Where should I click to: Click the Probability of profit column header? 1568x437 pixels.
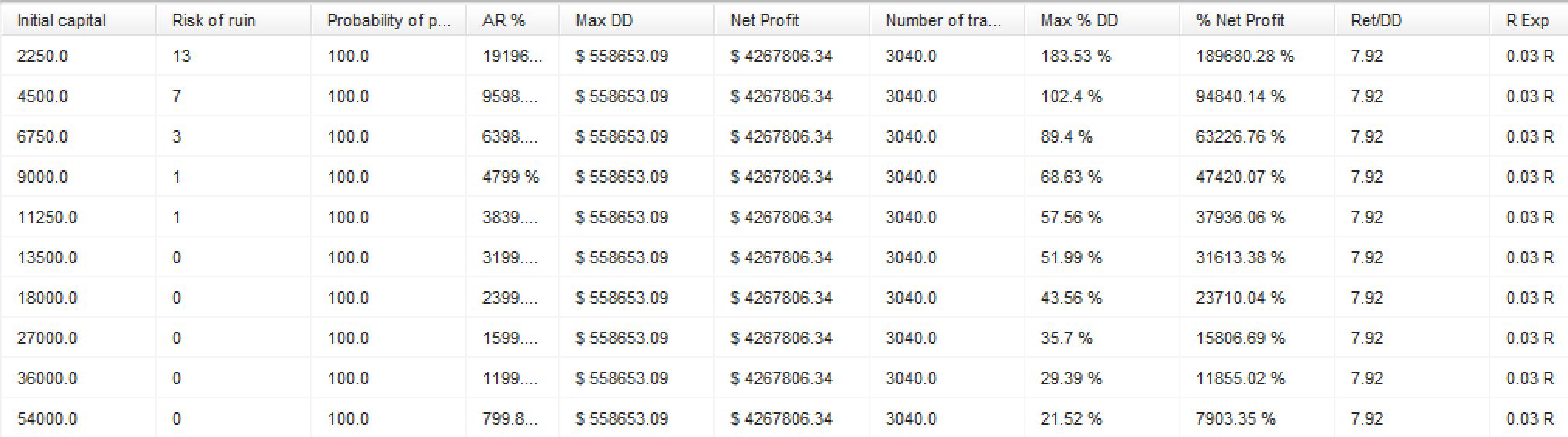388,21
